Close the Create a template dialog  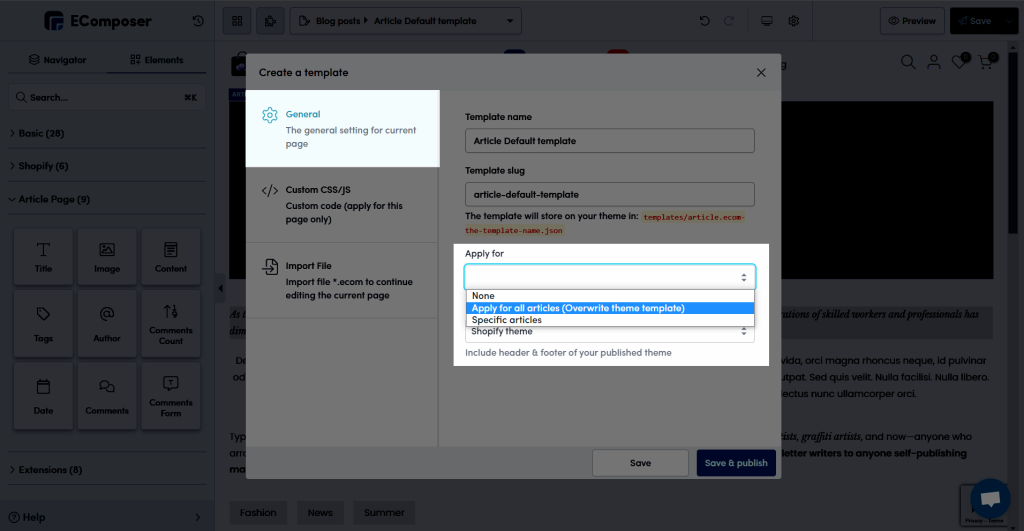coord(761,72)
